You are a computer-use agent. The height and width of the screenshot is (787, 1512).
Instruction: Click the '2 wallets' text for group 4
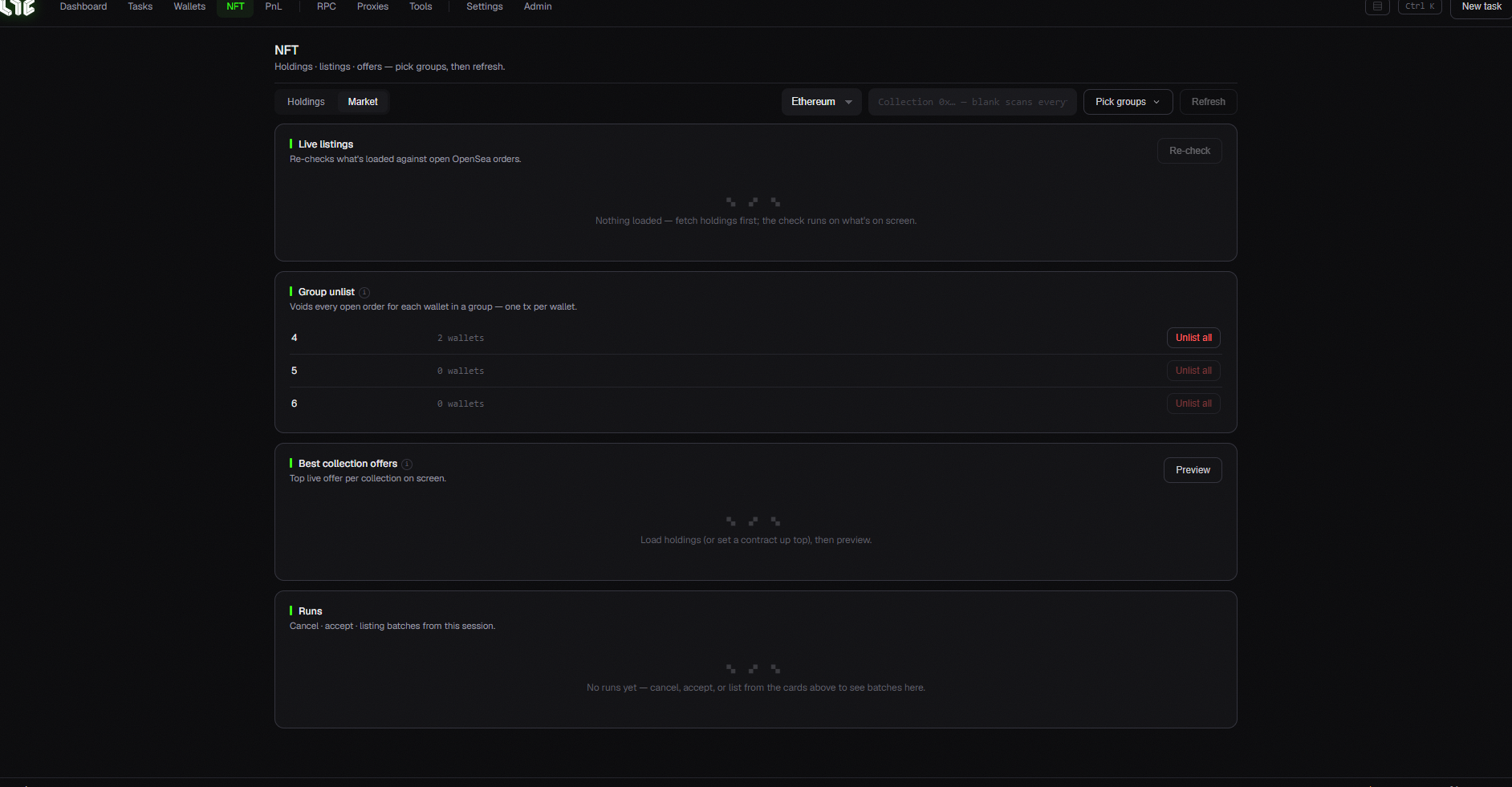(x=461, y=339)
